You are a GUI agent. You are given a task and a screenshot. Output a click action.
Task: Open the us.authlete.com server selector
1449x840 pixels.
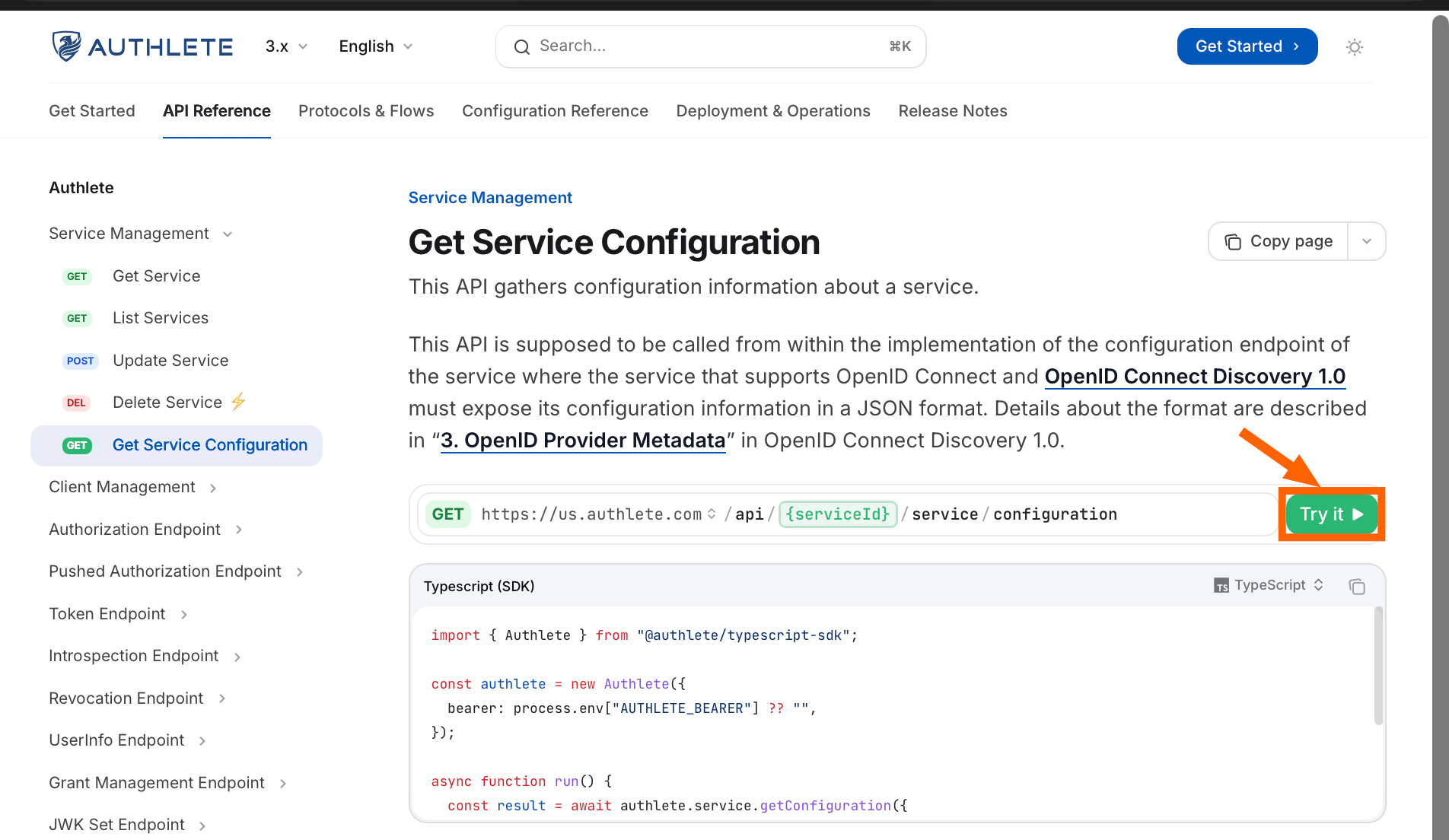click(598, 514)
